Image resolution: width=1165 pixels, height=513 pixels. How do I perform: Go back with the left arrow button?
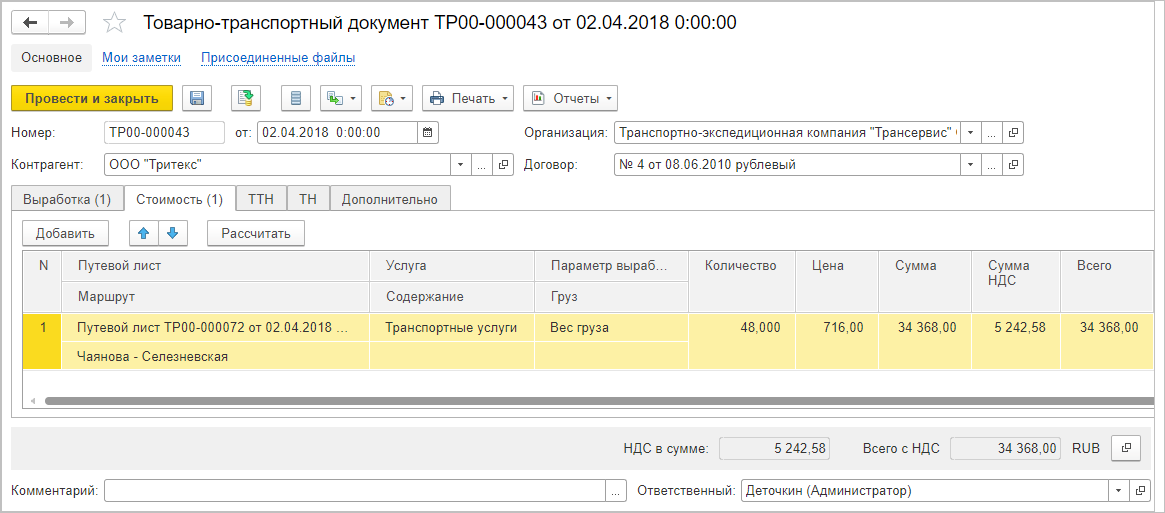pyautogui.click(x=31, y=23)
